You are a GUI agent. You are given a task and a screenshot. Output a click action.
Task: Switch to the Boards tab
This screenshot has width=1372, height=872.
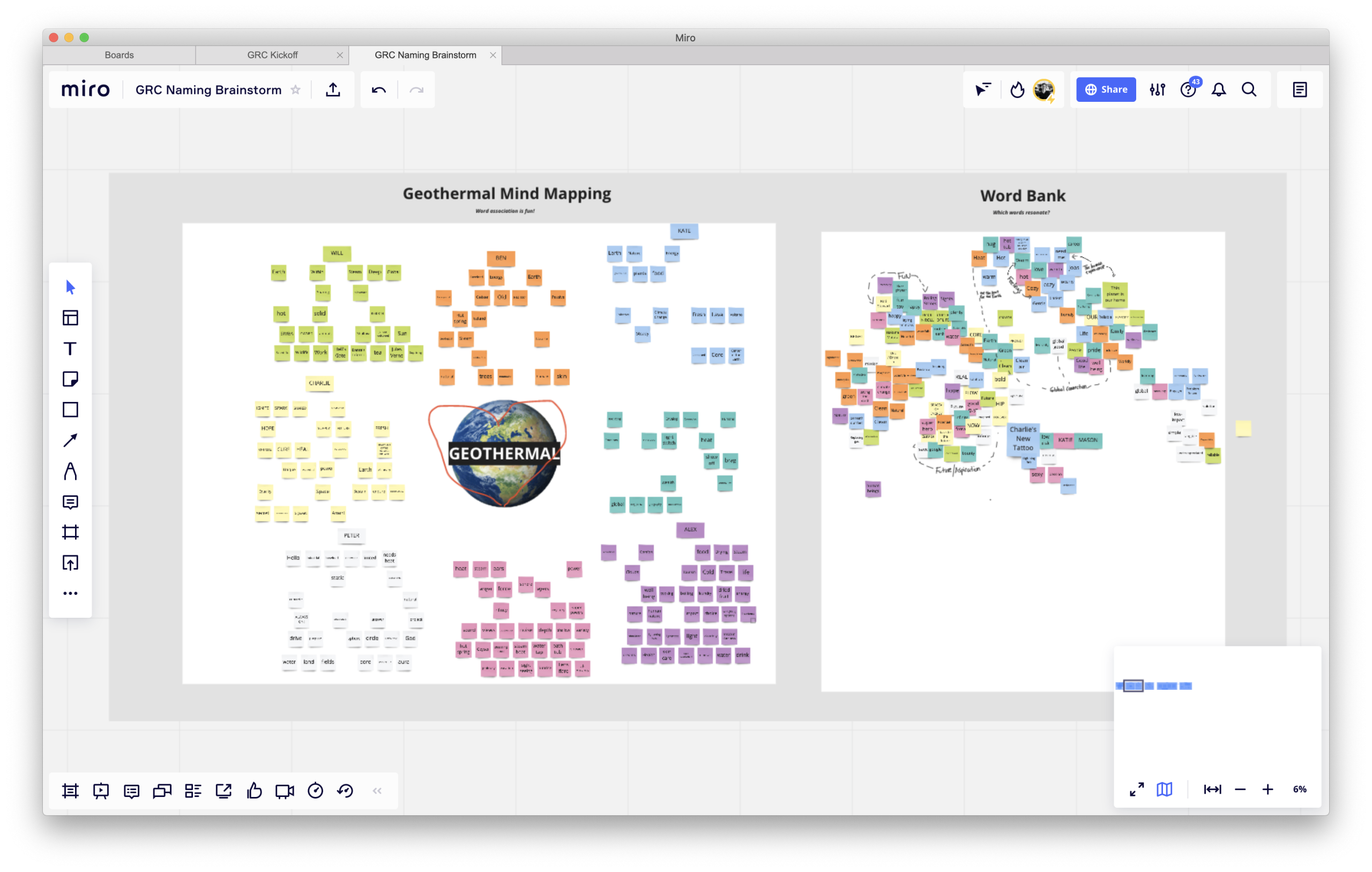coord(119,55)
